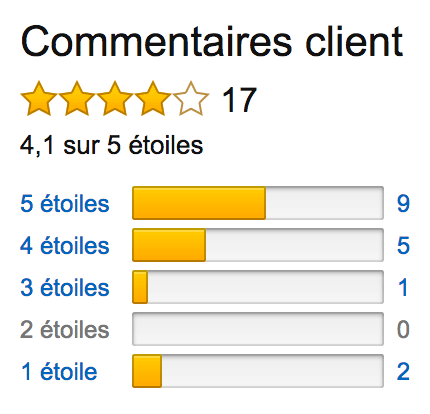The image size is (430, 414).
Task: Click the 1 étoile histogram bar
Action: click(258, 371)
